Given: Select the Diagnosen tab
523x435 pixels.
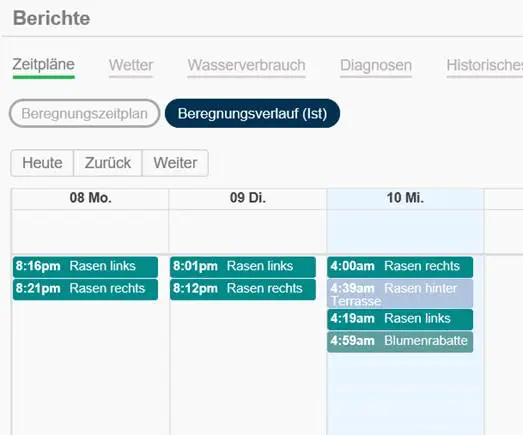Looking at the screenshot, I should point(376,66).
